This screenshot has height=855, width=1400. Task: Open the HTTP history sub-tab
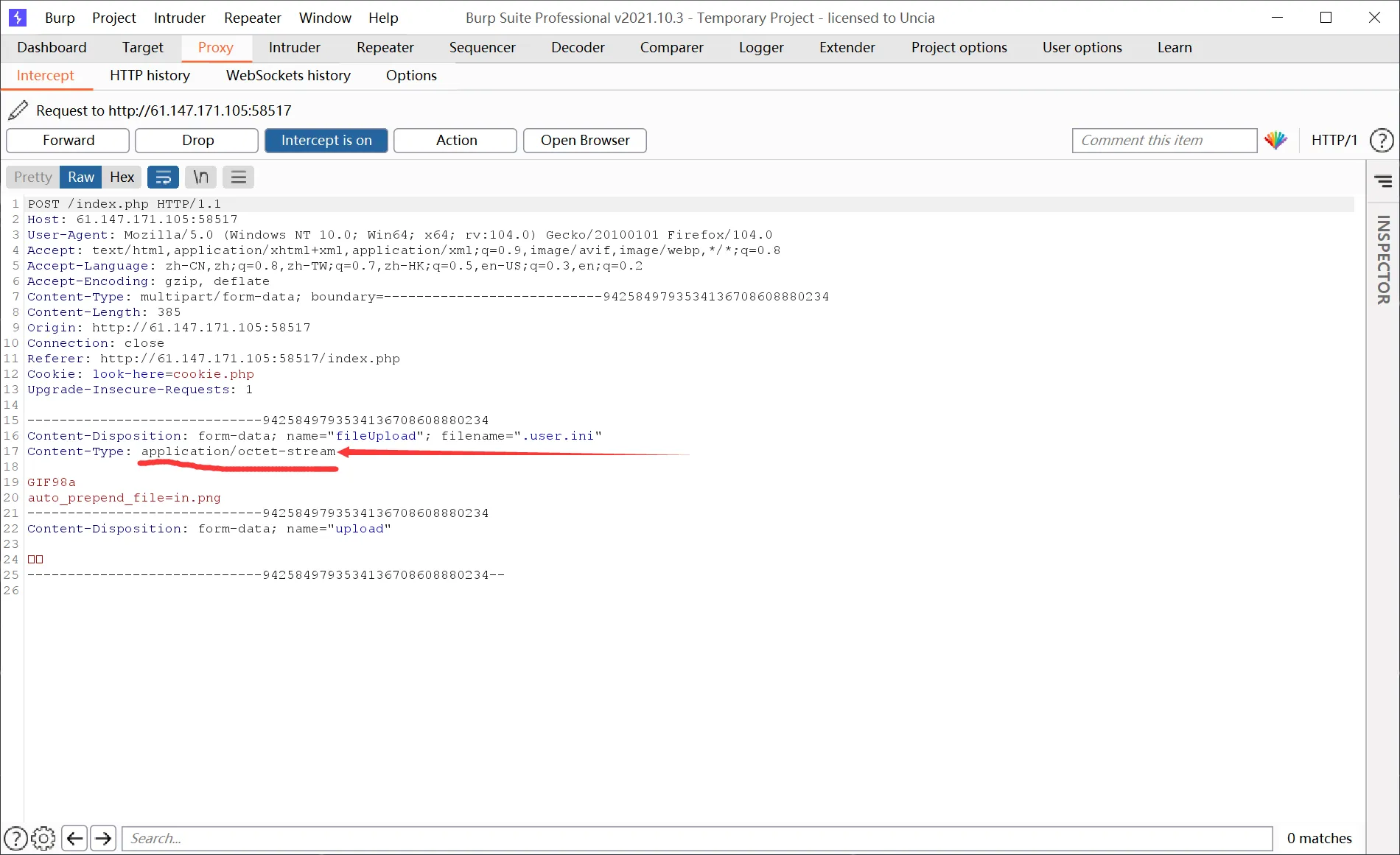[150, 75]
